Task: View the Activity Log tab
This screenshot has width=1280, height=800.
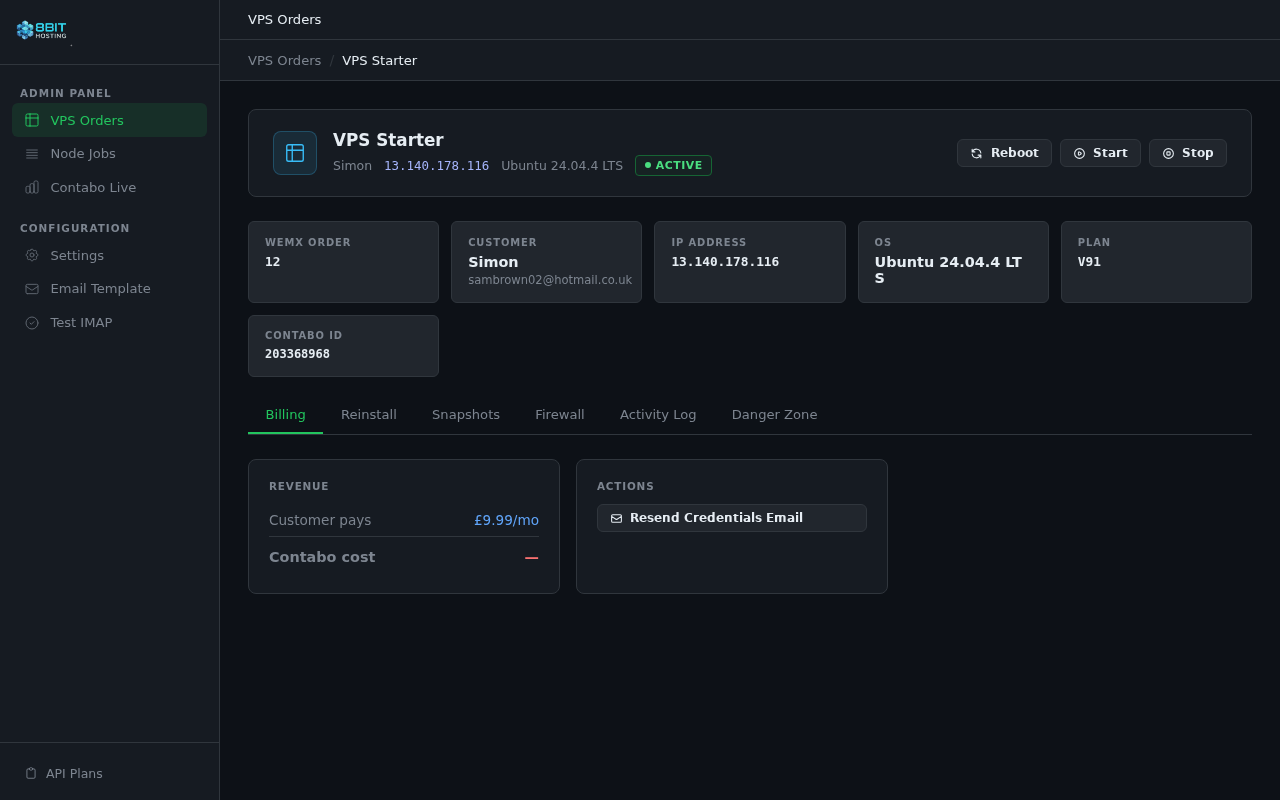Action: [658, 415]
